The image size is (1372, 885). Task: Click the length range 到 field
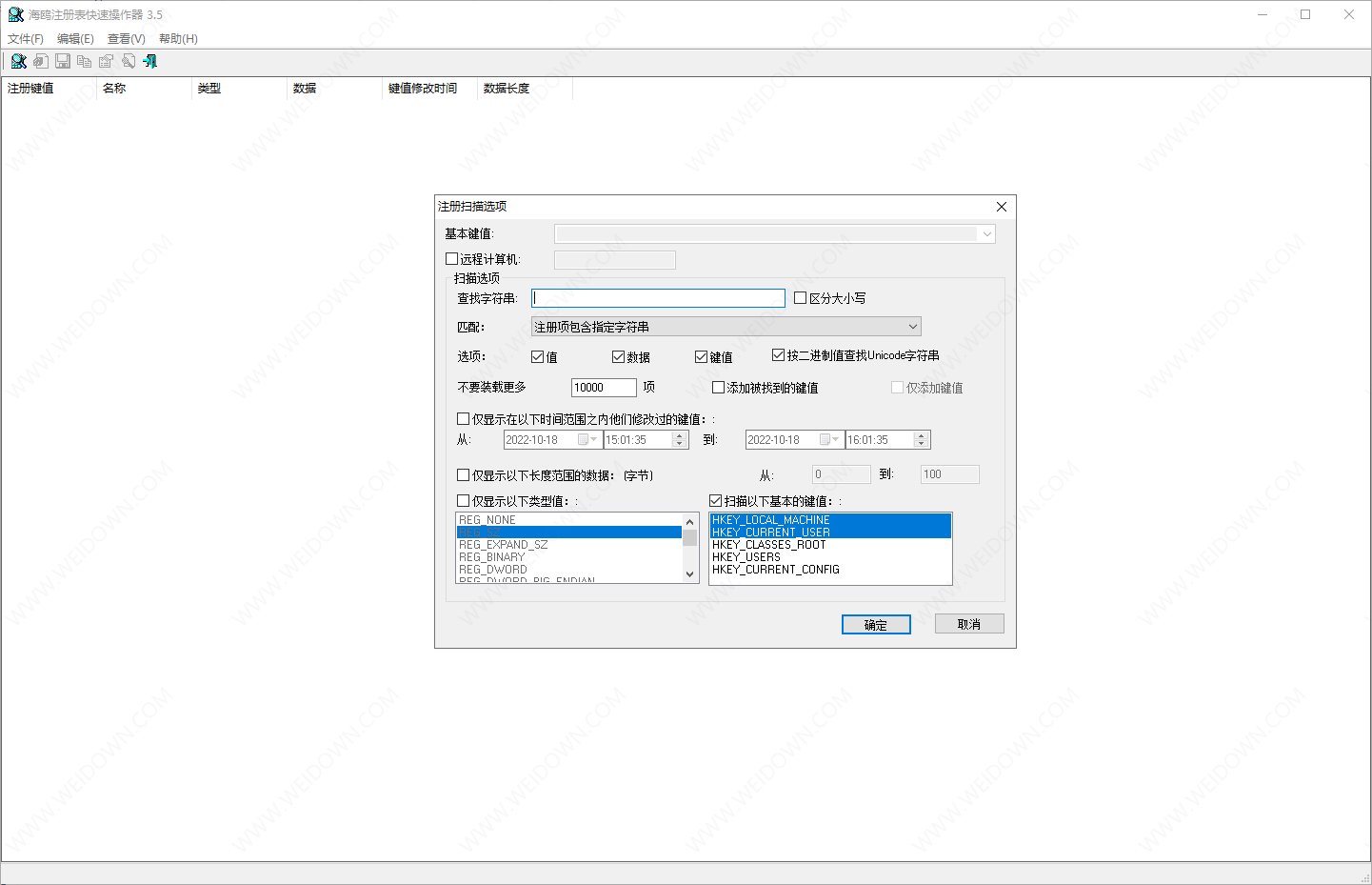click(x=950, y=474)
